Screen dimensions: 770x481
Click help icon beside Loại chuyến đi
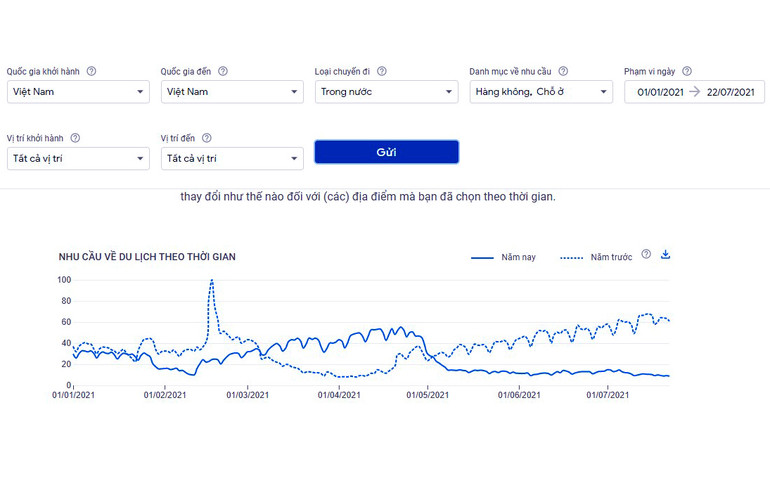click(x=382, y=71)
